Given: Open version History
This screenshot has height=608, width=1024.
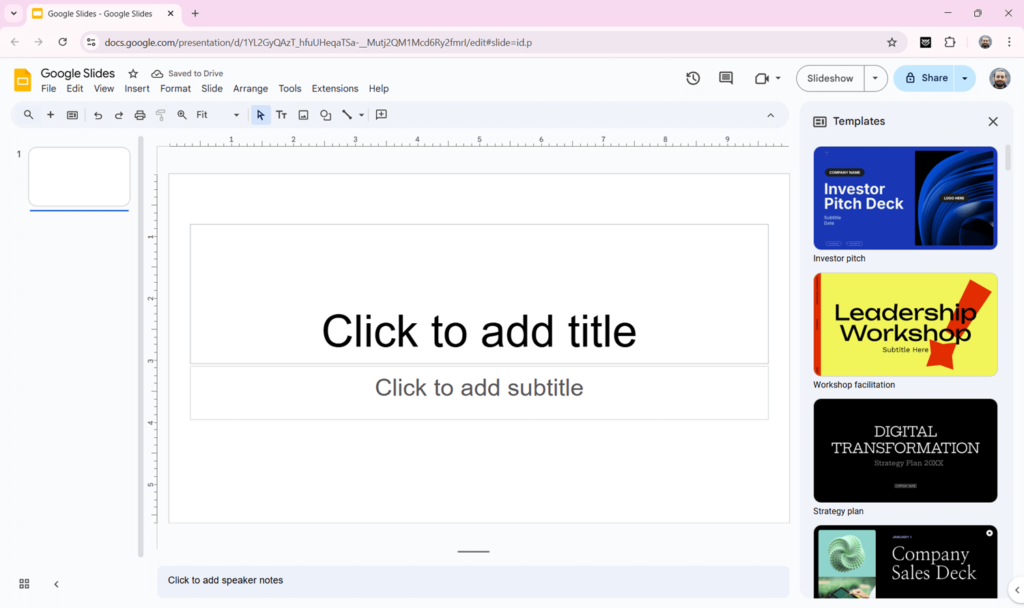Looking at the screenshot, I should coord(693,77).
